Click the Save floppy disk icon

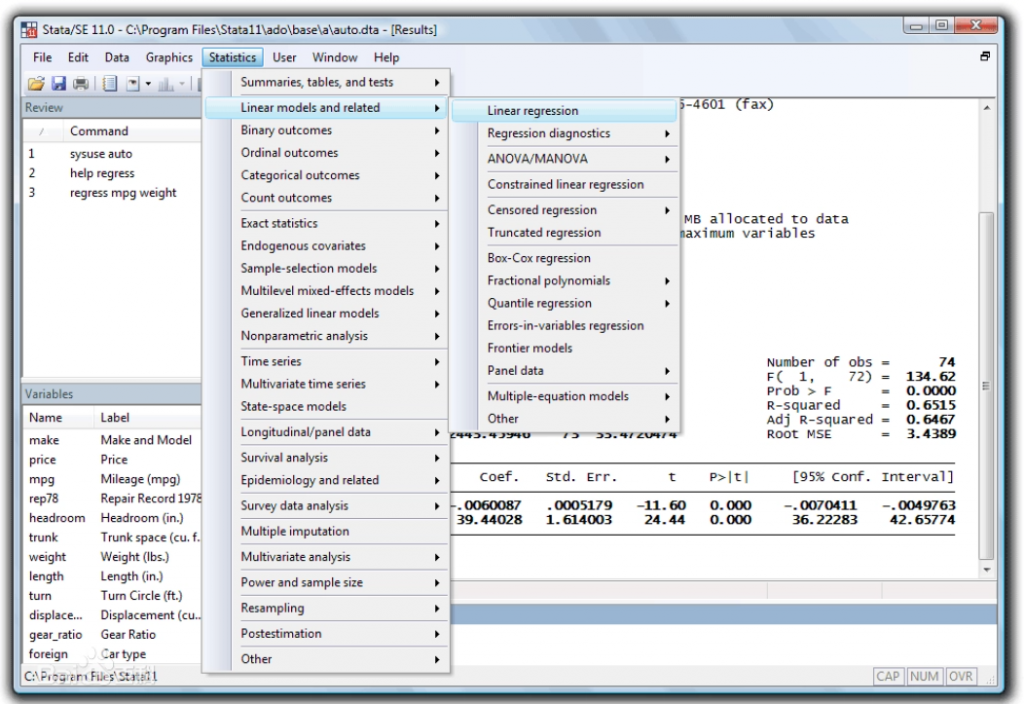click(x=59, y=83)
